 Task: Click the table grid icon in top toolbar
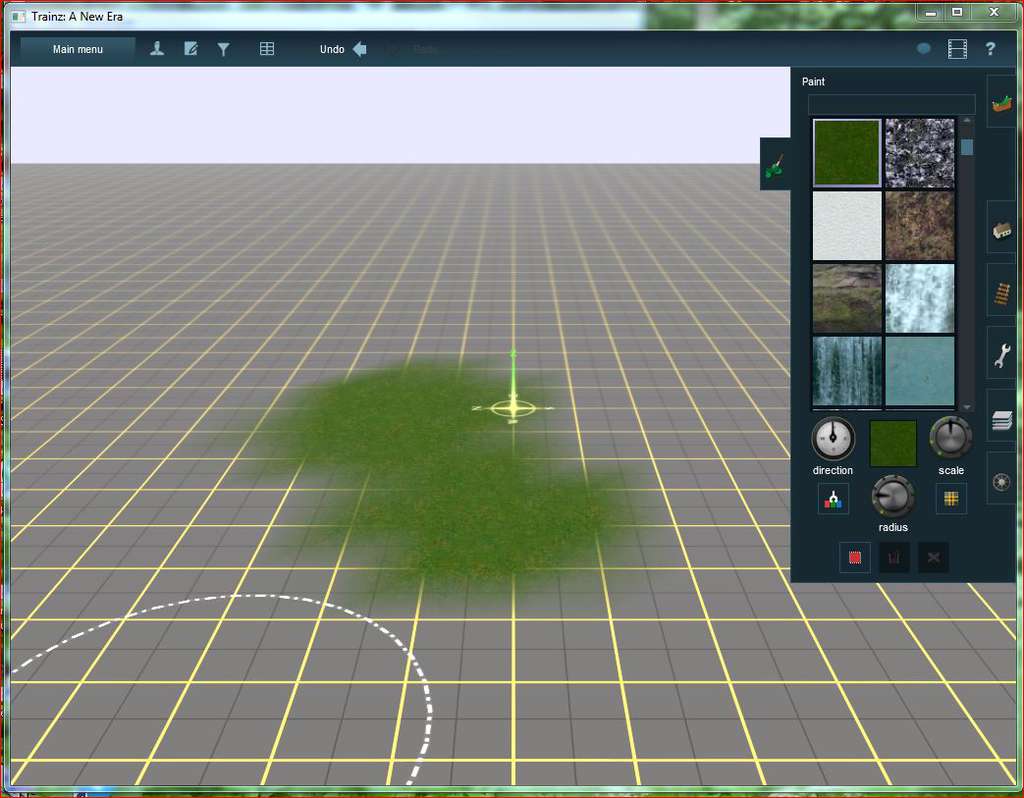(267, 49)
